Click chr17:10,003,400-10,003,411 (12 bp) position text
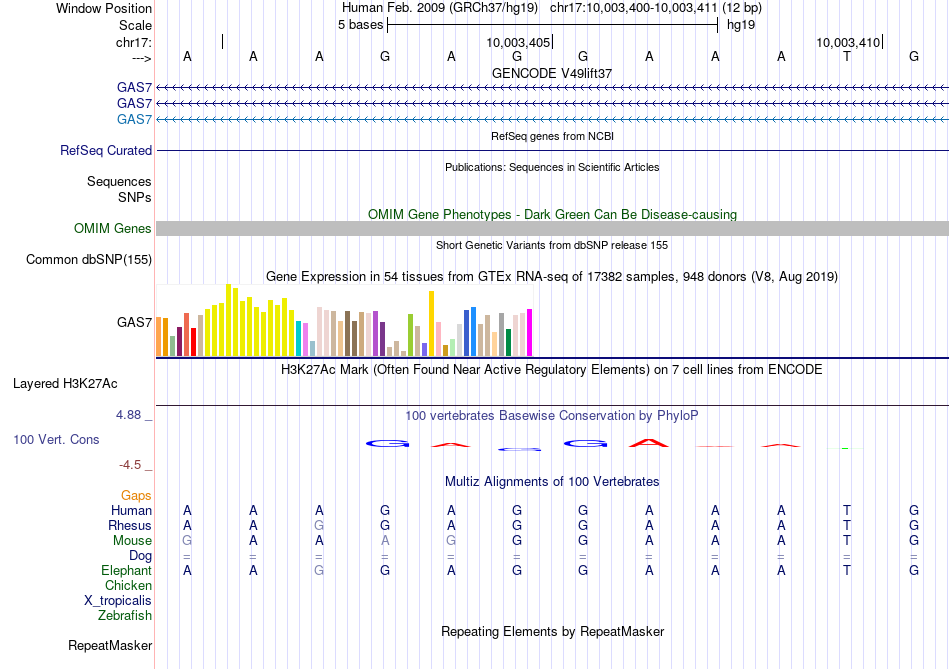 click(x=656, y=8)
